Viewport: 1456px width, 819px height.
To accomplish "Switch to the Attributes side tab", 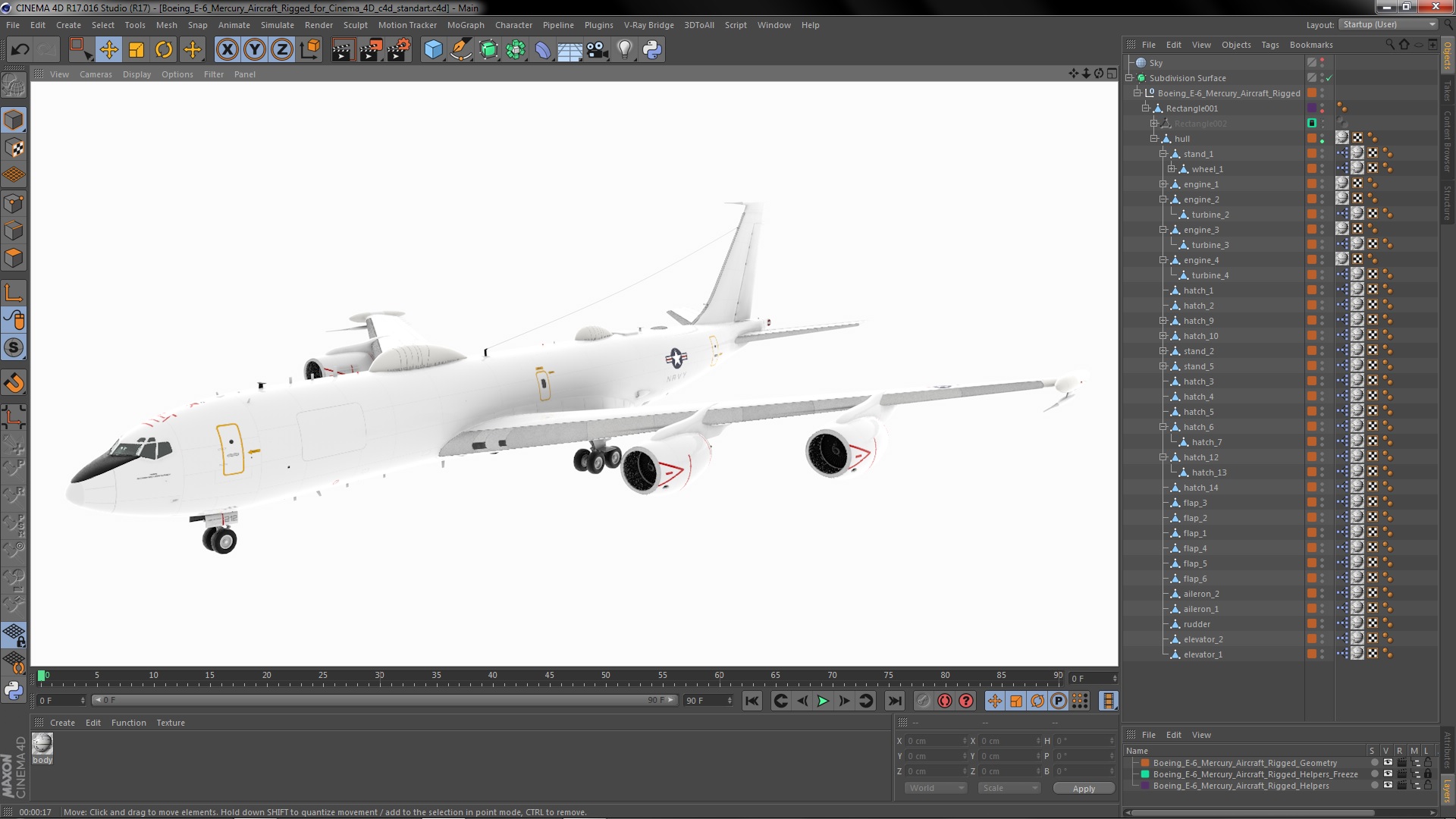I will point(1447,751).
